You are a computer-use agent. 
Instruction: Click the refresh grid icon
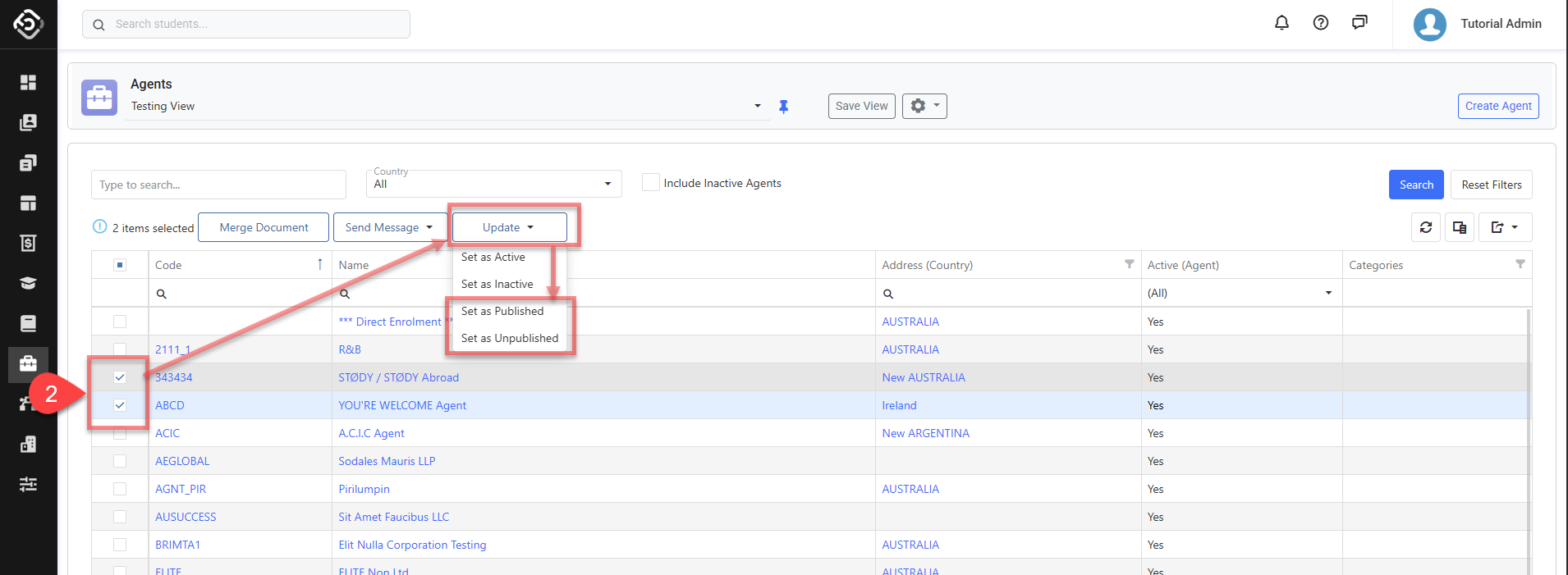coord(1426,227)
